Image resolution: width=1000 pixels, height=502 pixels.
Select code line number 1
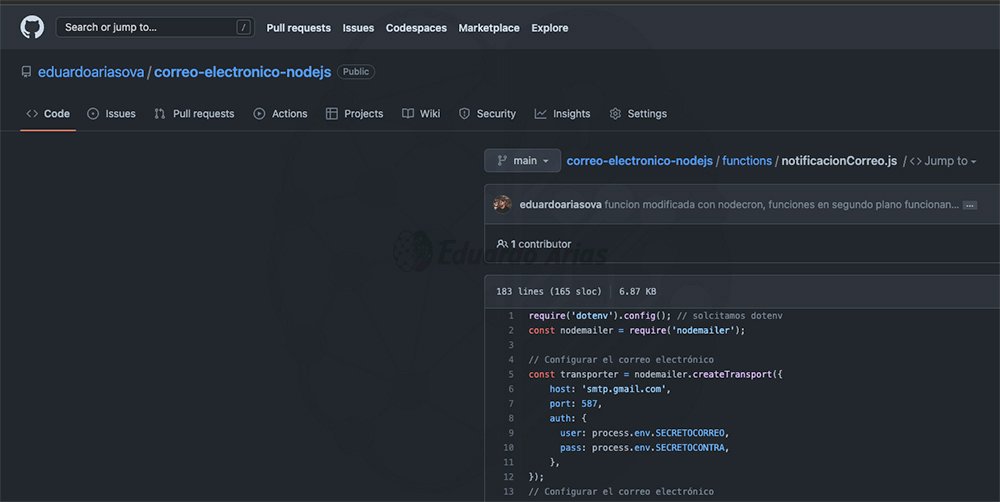coord(511,316)
